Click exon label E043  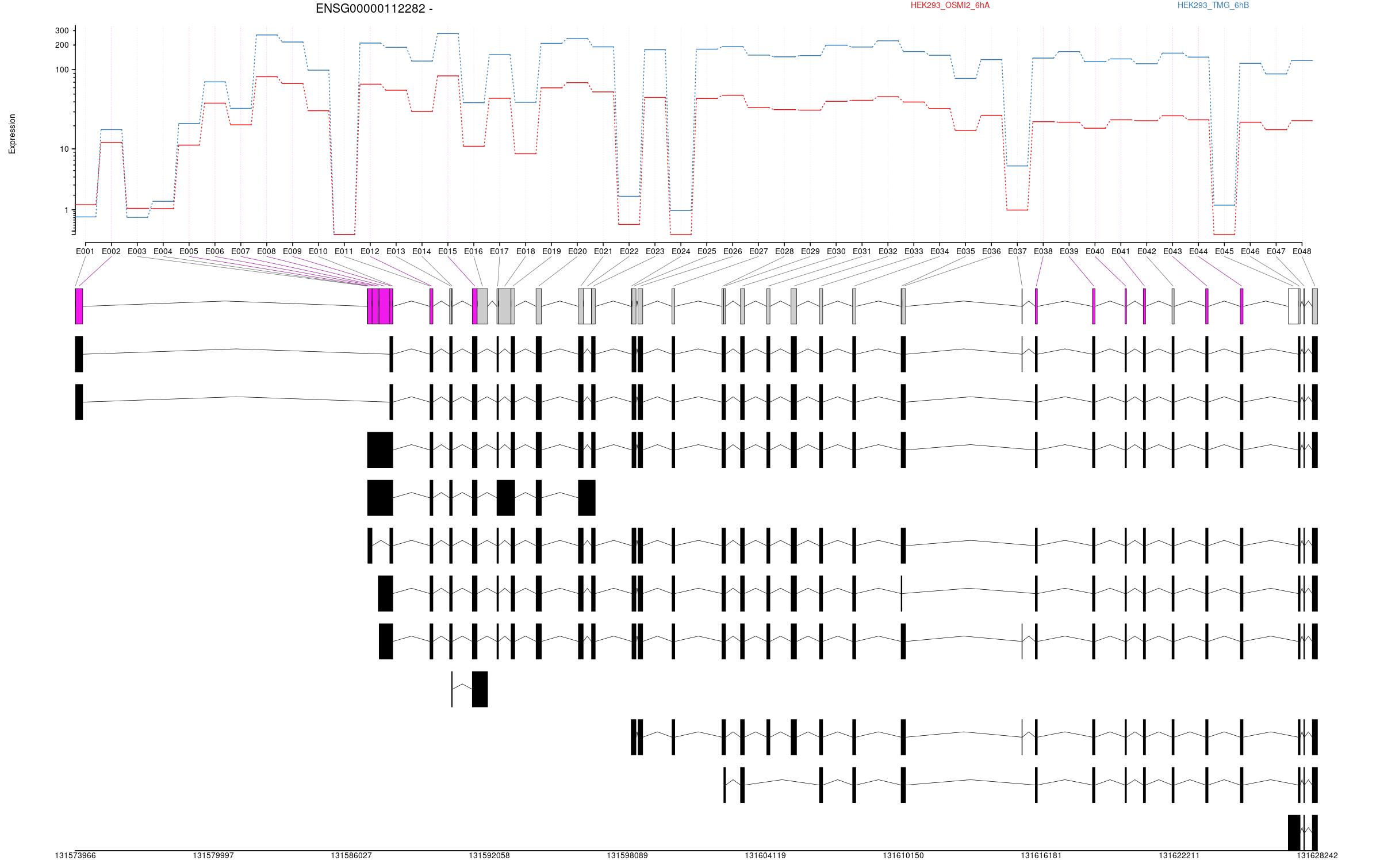coord(1172,251)
